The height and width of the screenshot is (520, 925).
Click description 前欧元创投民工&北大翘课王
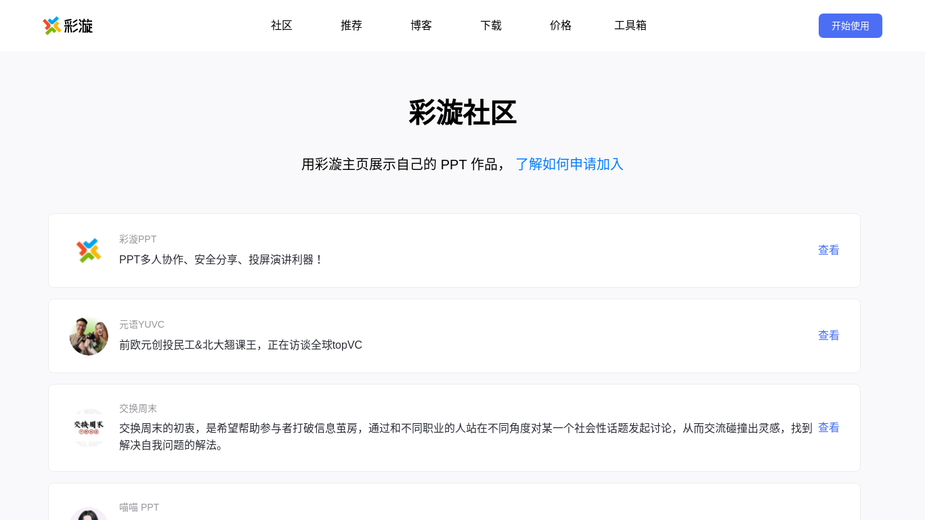pyautogui.click(x=241, y=345)
